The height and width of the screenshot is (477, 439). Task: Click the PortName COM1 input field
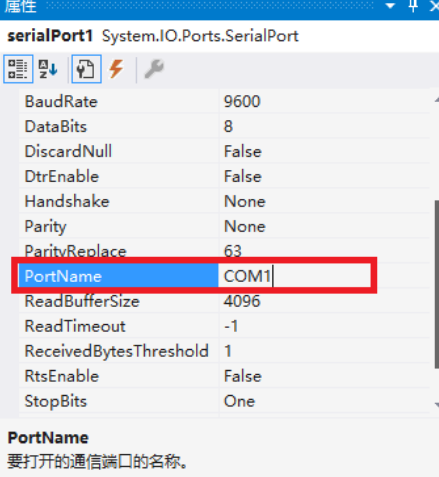294,276
